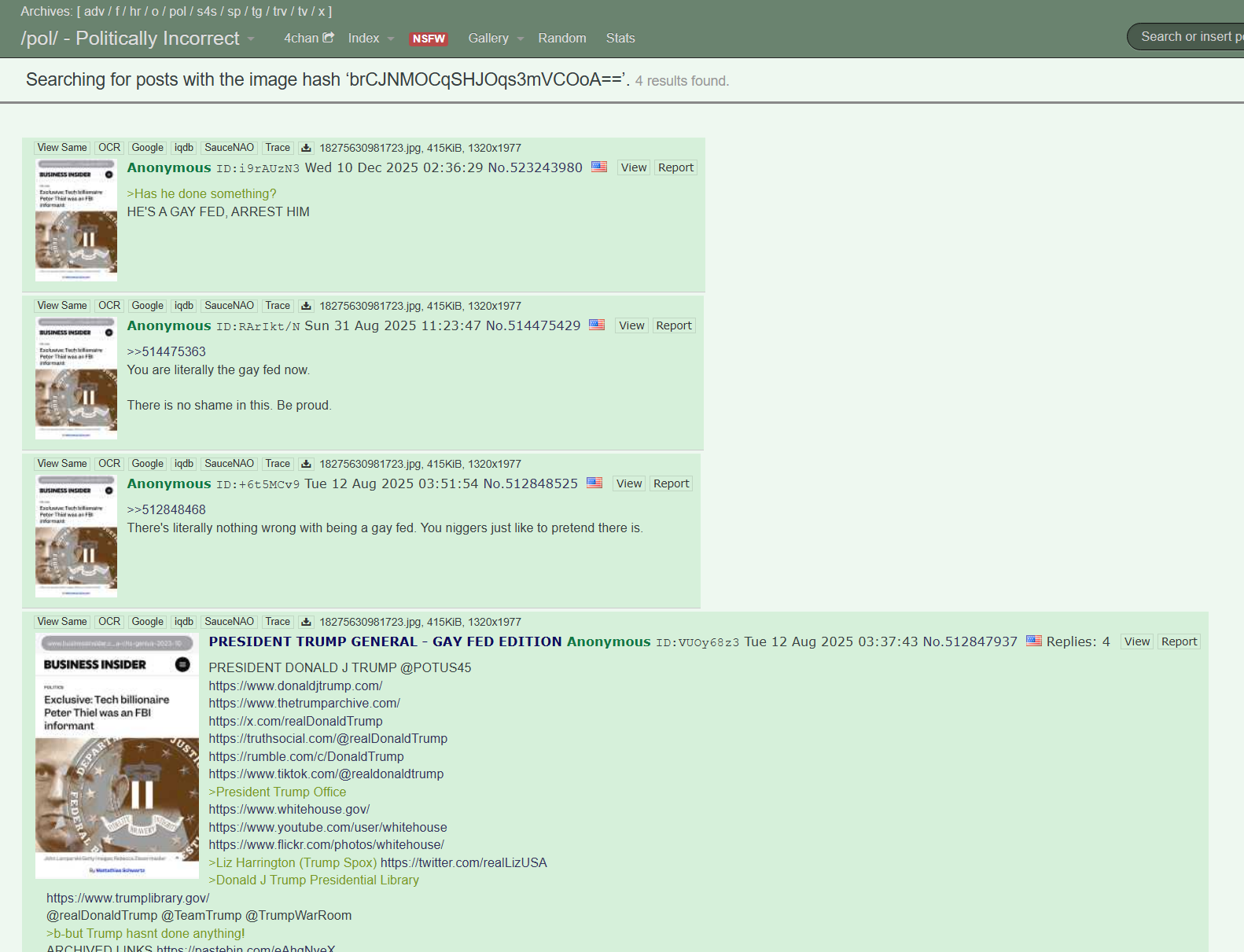The height and width of the screenshot is (952, 1244).
Task: Open thumbnail of post No.514475429
Action: point(76,377)
